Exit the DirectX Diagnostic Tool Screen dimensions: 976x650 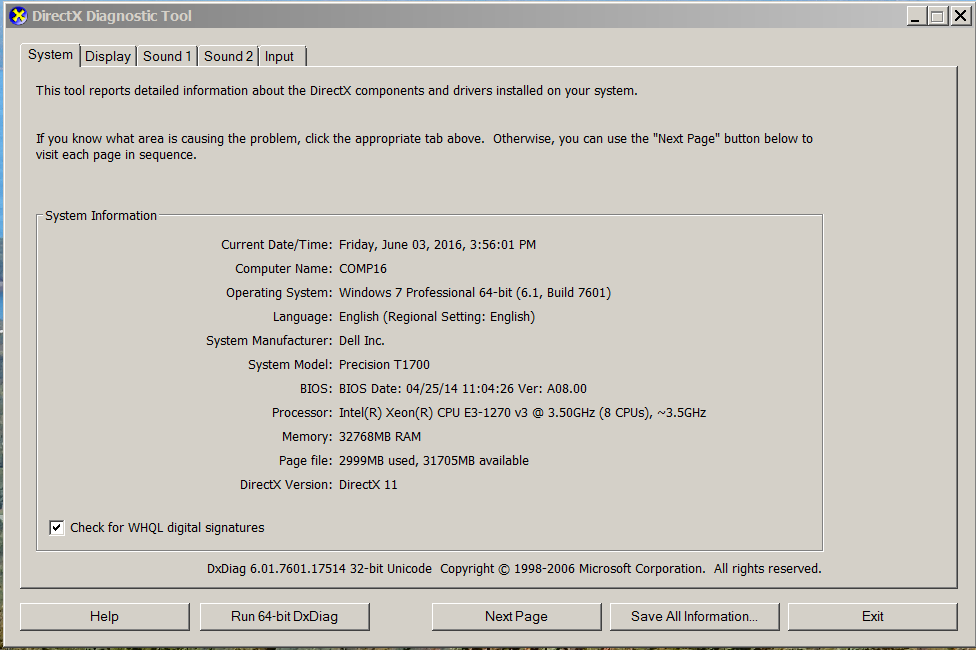click(x=872, y=616)
